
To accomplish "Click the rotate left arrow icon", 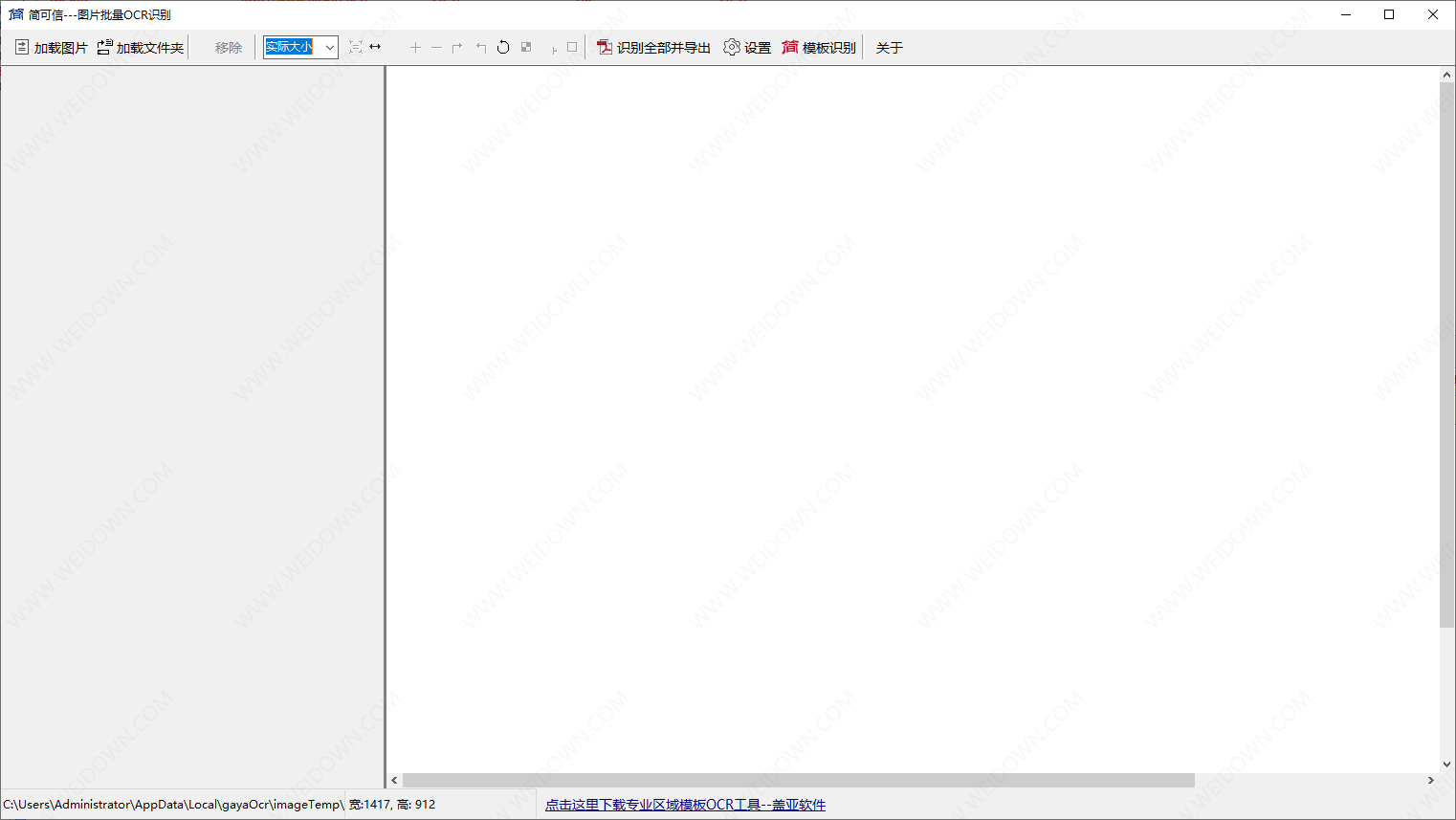I will tap(481, 47).
